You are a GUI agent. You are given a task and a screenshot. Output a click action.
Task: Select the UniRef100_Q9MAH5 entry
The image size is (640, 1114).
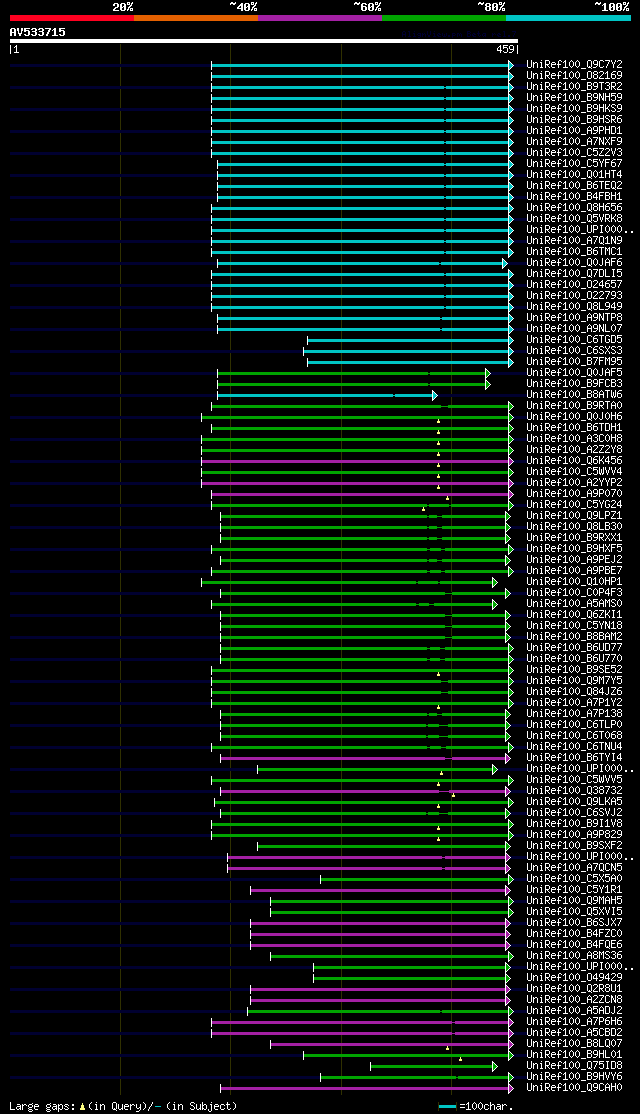pos(575,901)
